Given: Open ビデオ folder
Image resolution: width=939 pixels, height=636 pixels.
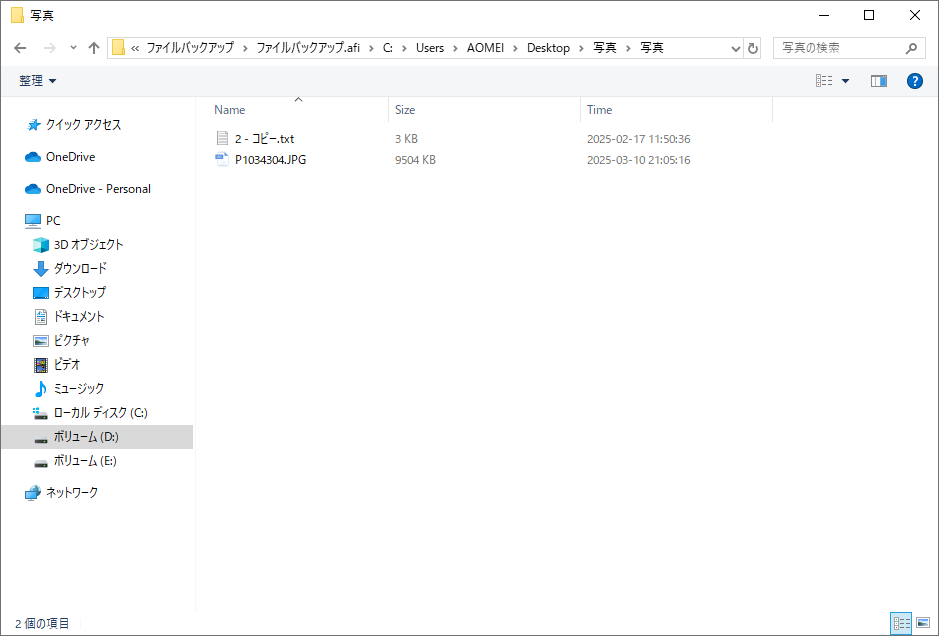Looking at the screenshot, I should coord(66,364).
